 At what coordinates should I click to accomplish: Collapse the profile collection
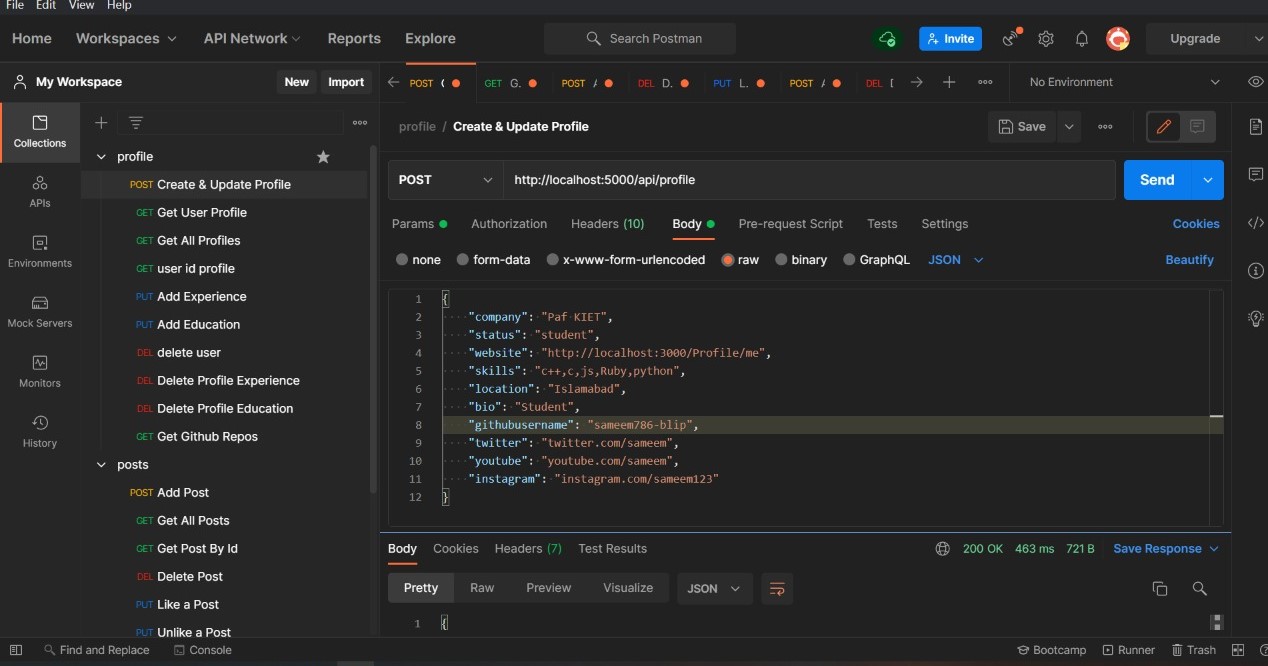point(100,157)
